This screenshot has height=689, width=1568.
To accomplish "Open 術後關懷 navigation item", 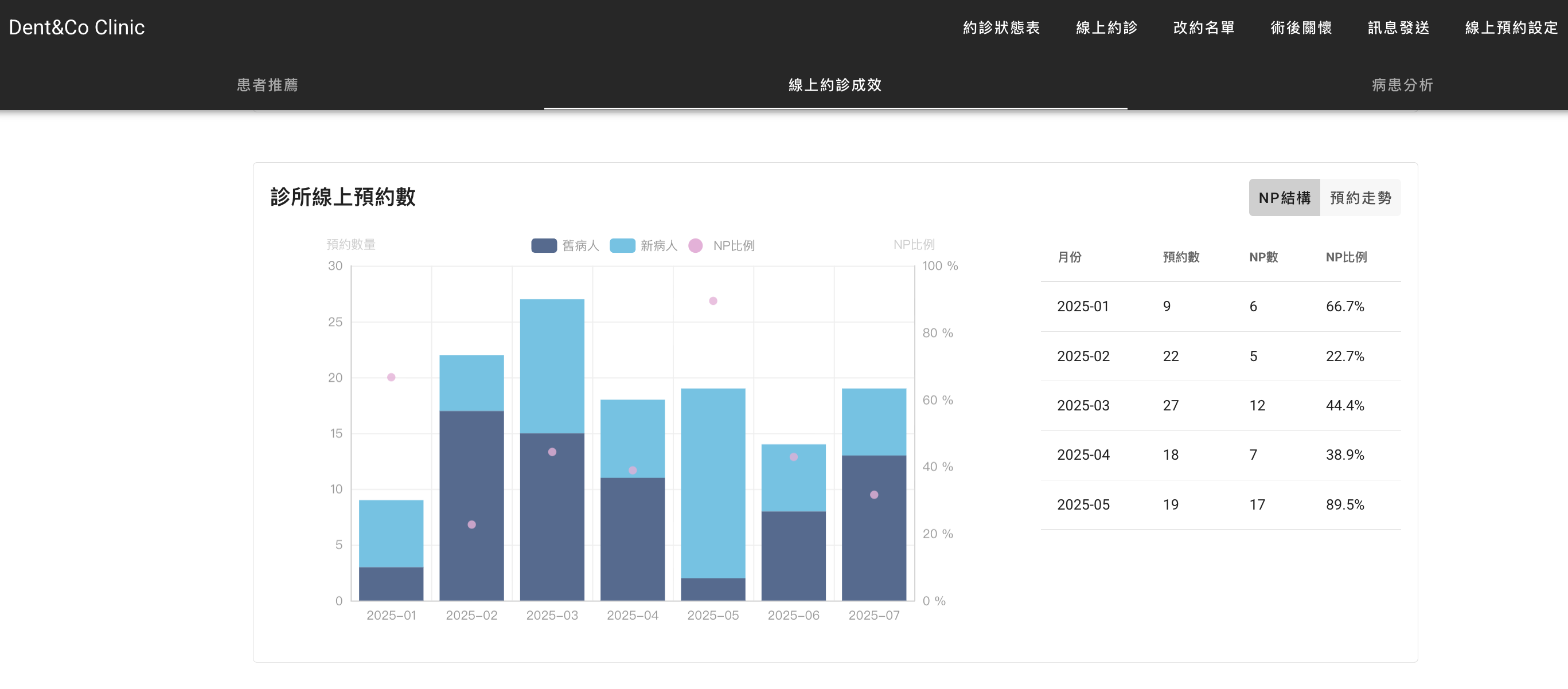I will (x=1301, y=28).
